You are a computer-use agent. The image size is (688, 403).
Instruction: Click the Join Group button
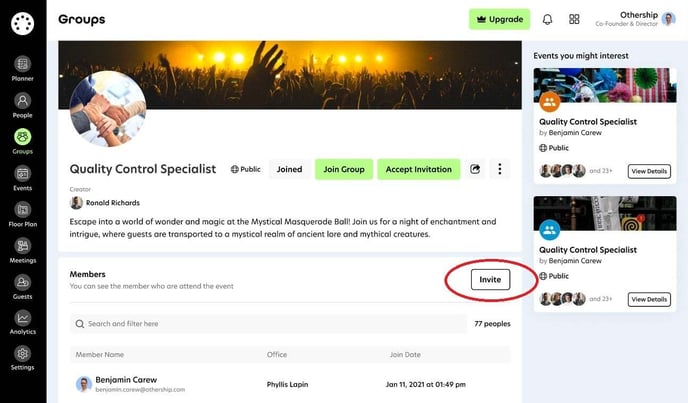[x=344, y=169]
